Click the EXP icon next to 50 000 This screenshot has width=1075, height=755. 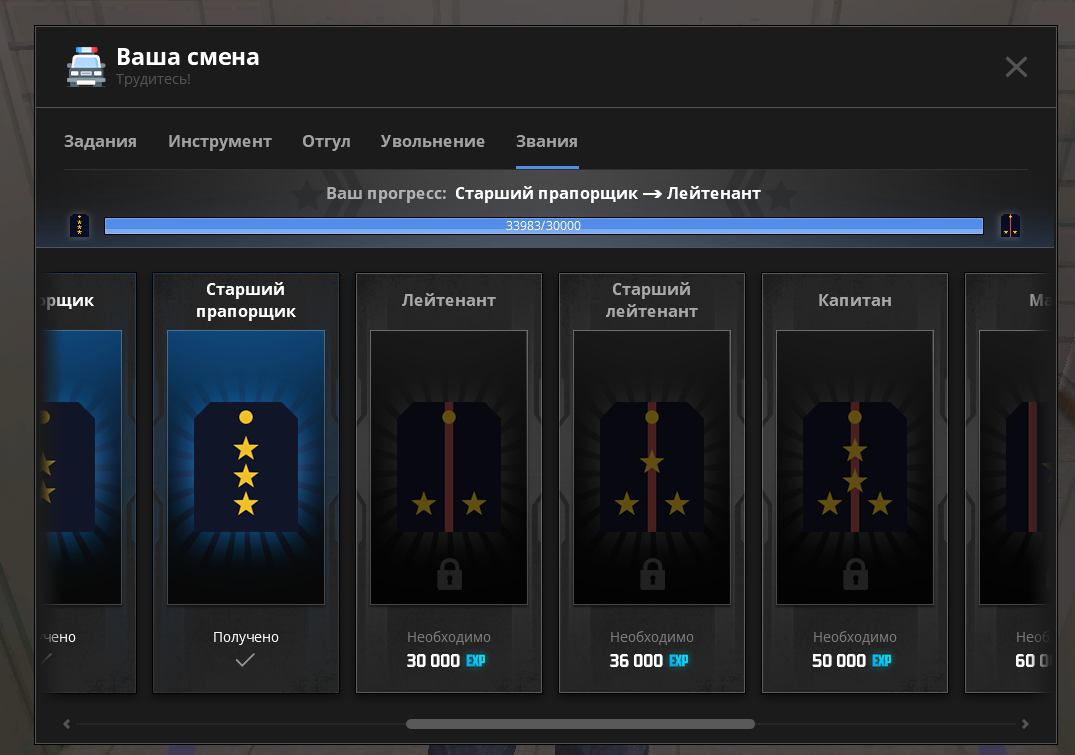click(882, 660)
